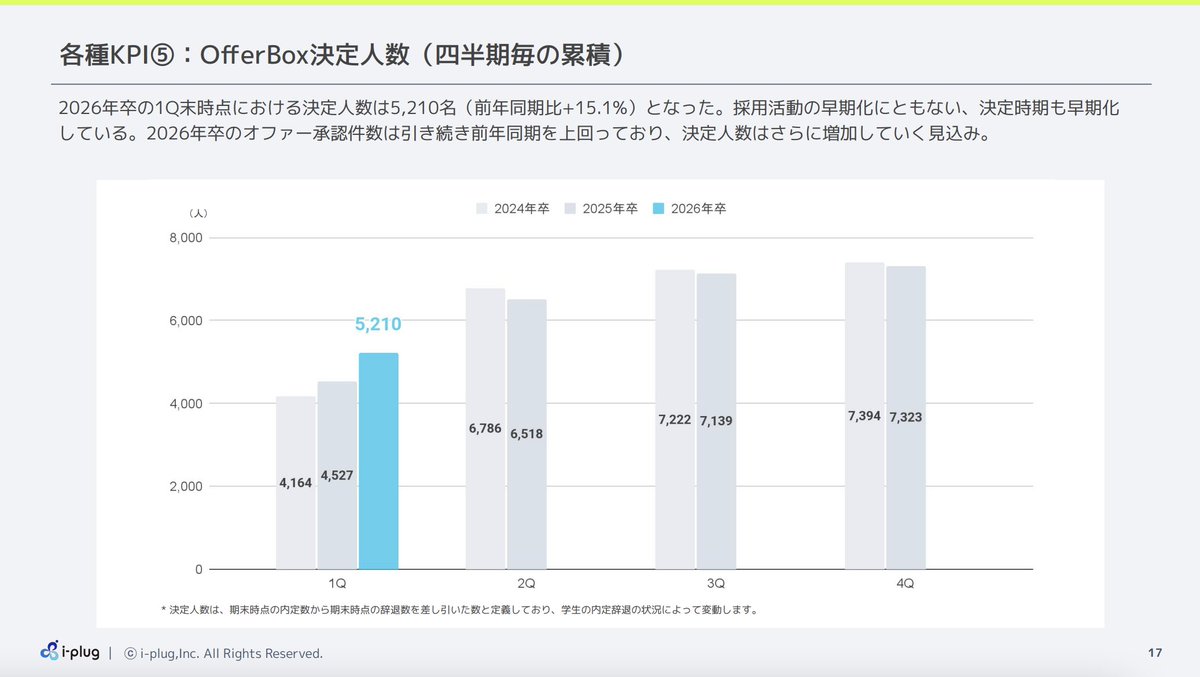Screen dimensions: 1200x677
Task: Click the 2024年卒 legend swatch
Action: [x=482, y=209]
